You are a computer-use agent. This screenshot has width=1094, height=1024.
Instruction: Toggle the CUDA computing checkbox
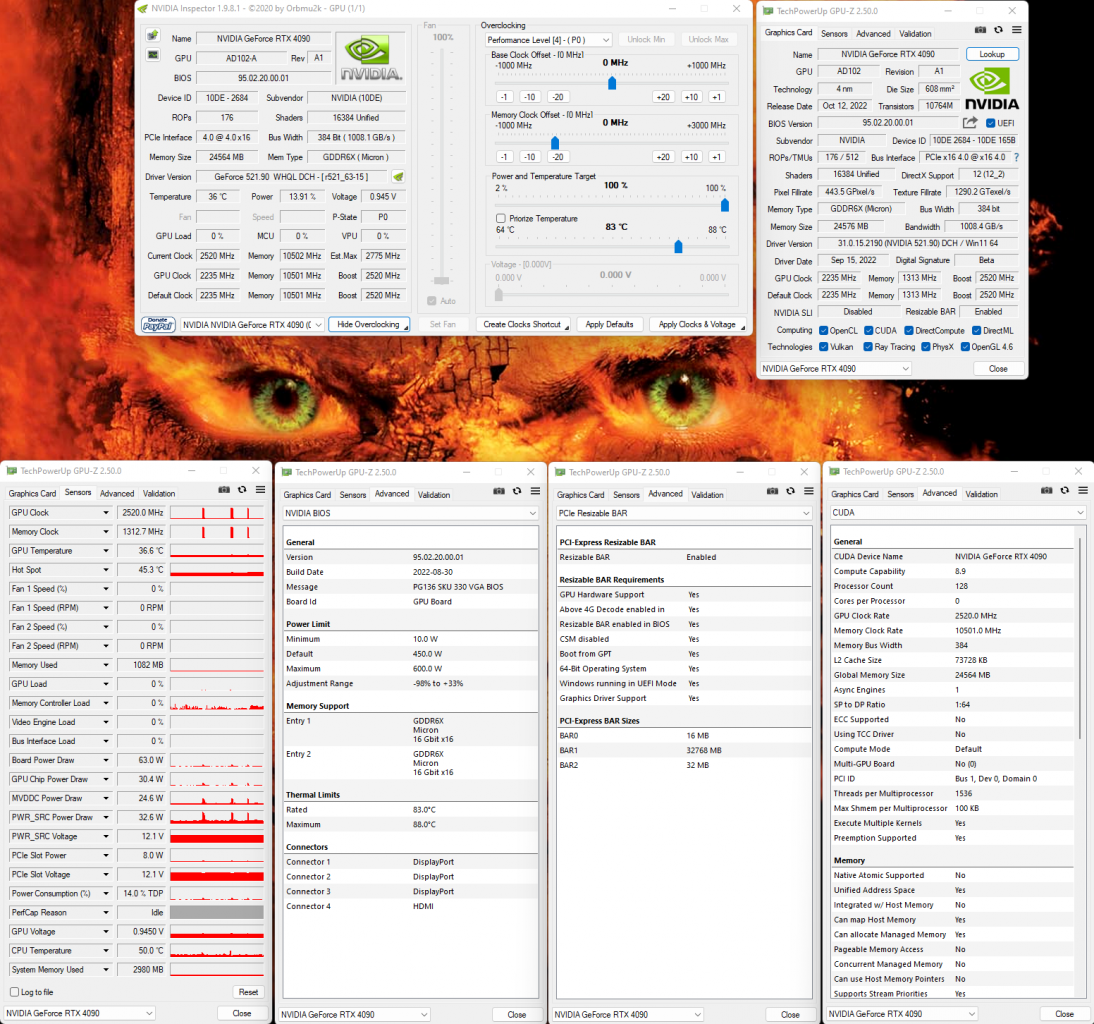click(869, 331)
